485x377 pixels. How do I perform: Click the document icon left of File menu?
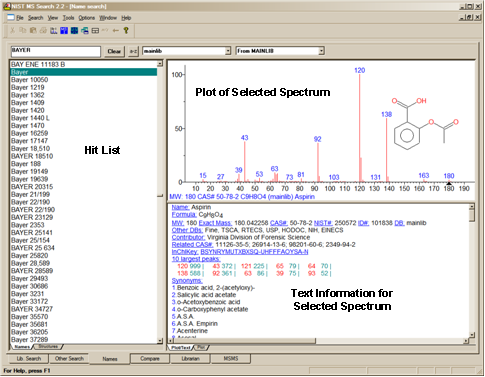click(11, 18)
